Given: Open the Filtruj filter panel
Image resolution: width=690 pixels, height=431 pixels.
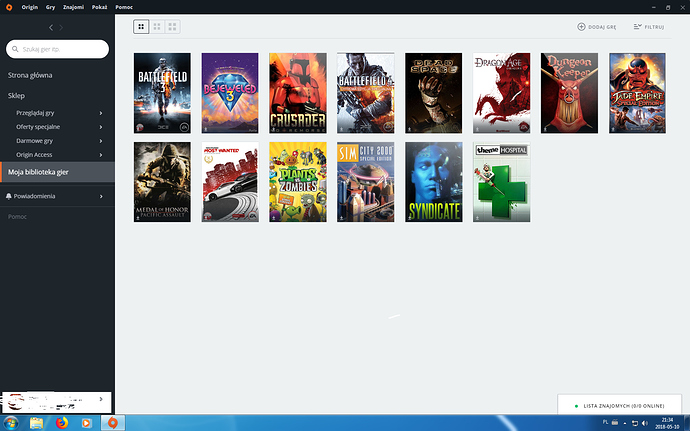Looking at the screenshot, I should pos(649,27).
